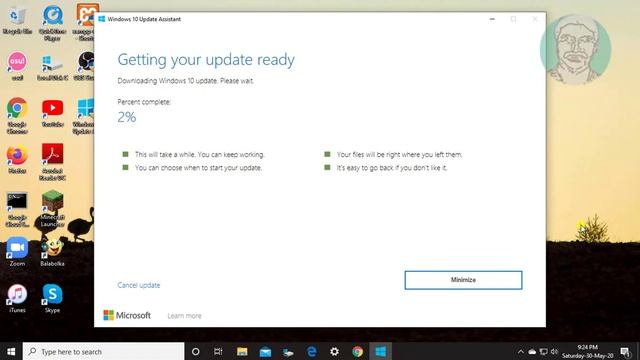Select the YouTube desktop shortcut
The image size is (640, 360).
coord(53,113)
